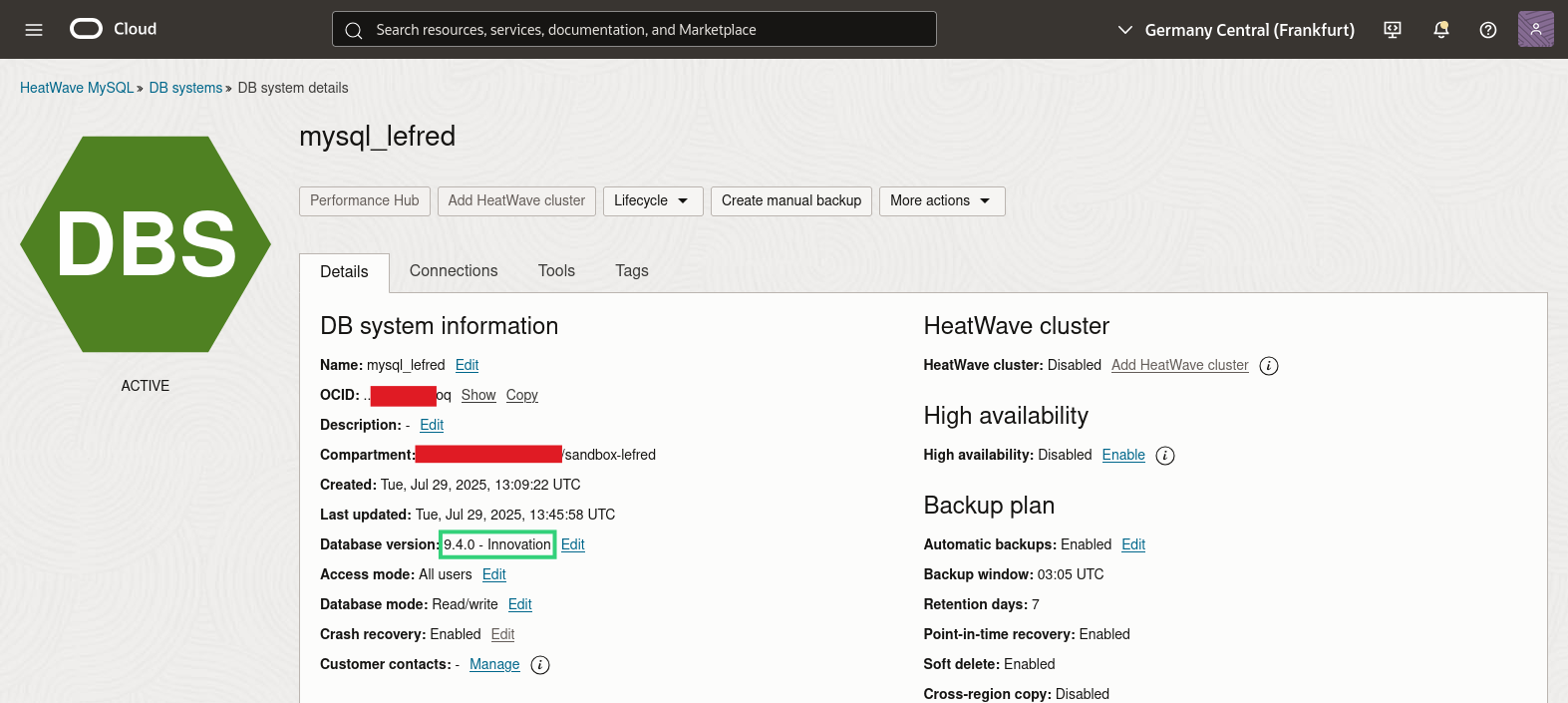1568x703 pixels.
Task: Open the More actions dropdown
Action: pos(942,200)
